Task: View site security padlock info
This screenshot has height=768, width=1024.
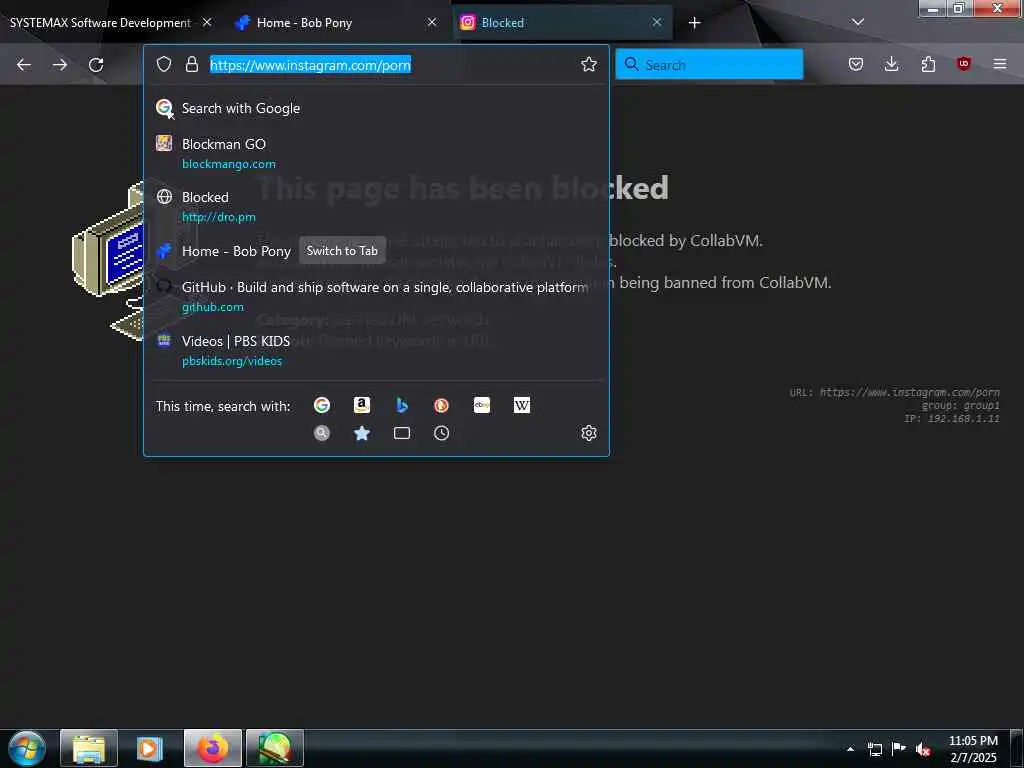Action: click(191, 64)
